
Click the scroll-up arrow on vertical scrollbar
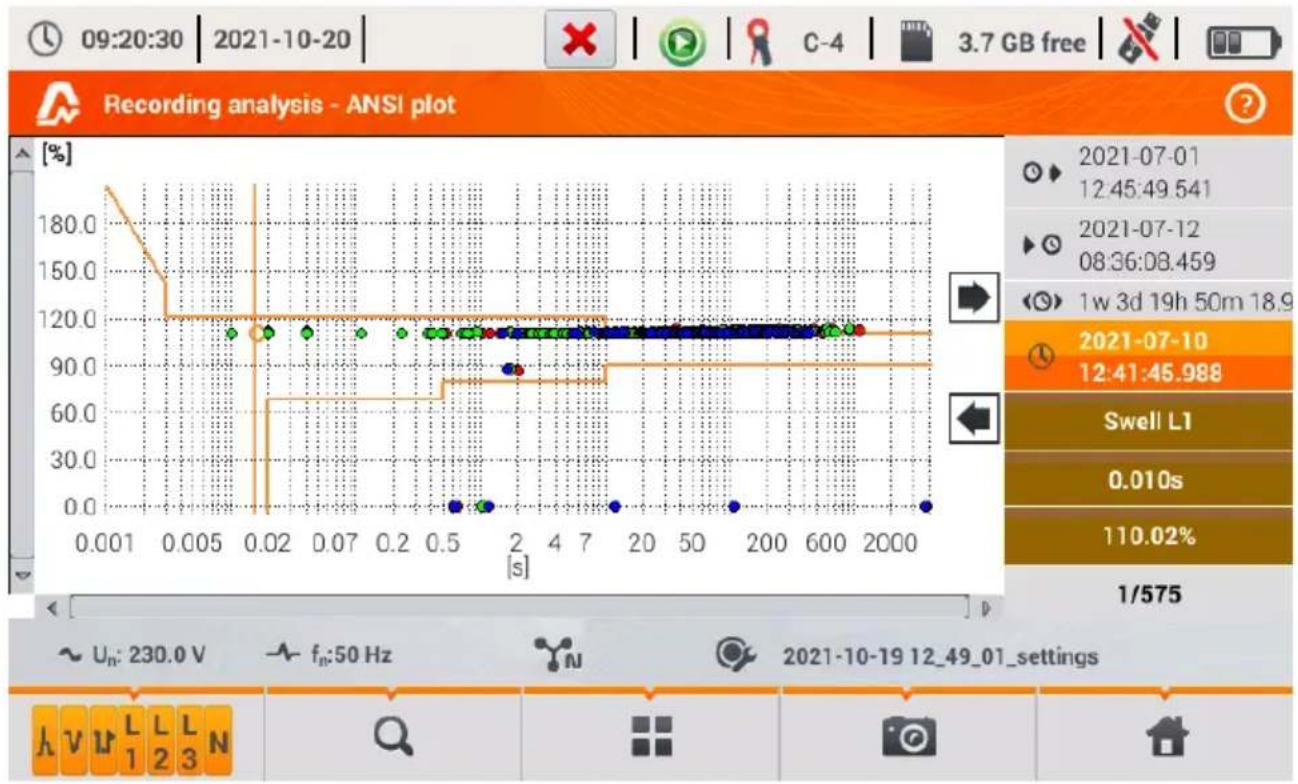pos(20,152)
